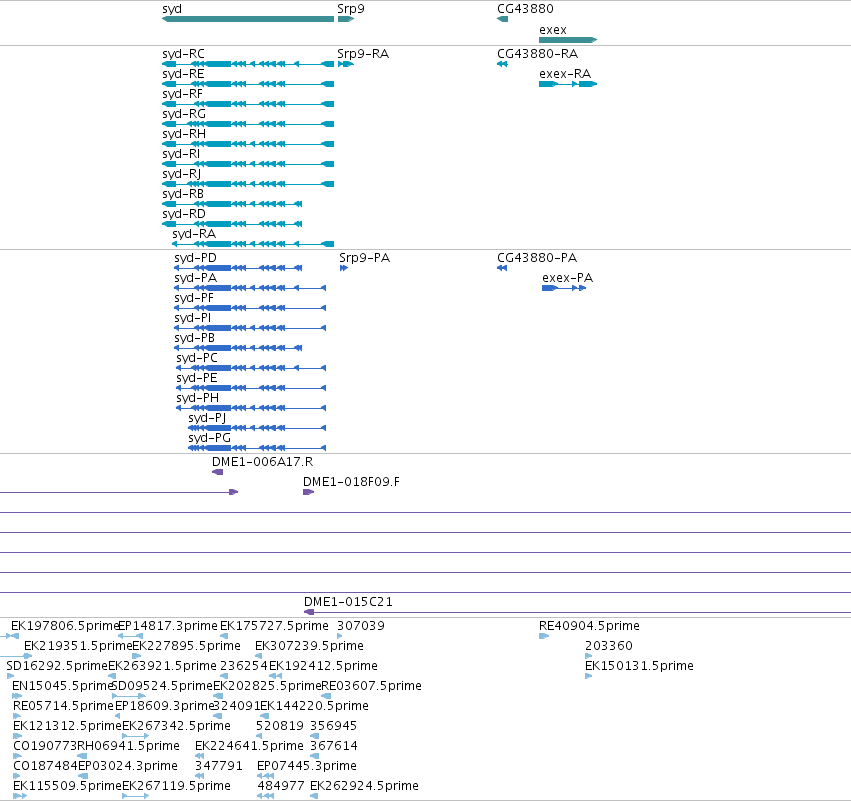Select the EK150131.5prime EST
Screen dimensions: 851x801
[x=588, y=676]
